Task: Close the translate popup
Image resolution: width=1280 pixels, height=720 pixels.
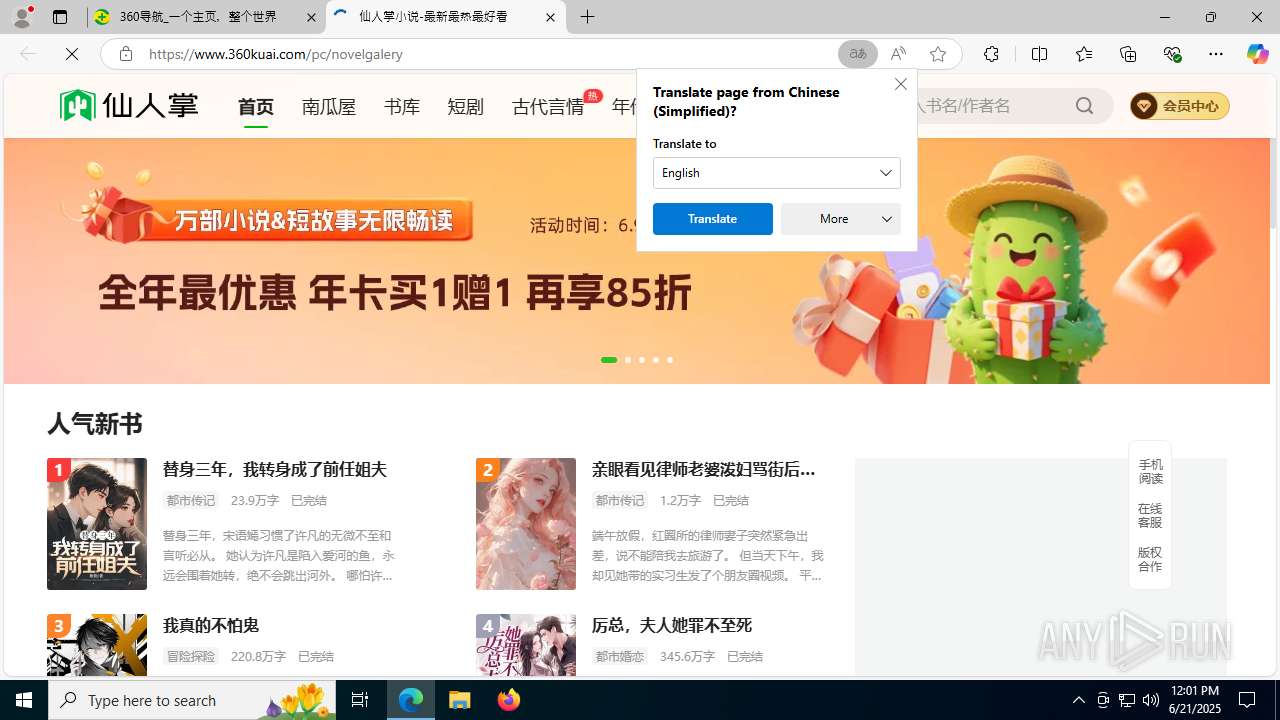Action: tap(901, 84)
